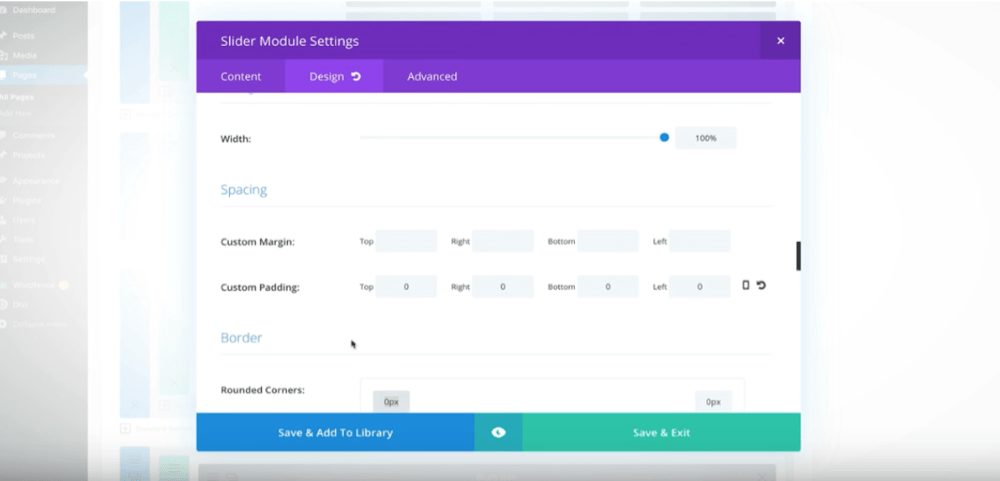
Task: Switch to the Content tab
Action: pos(240,77)
